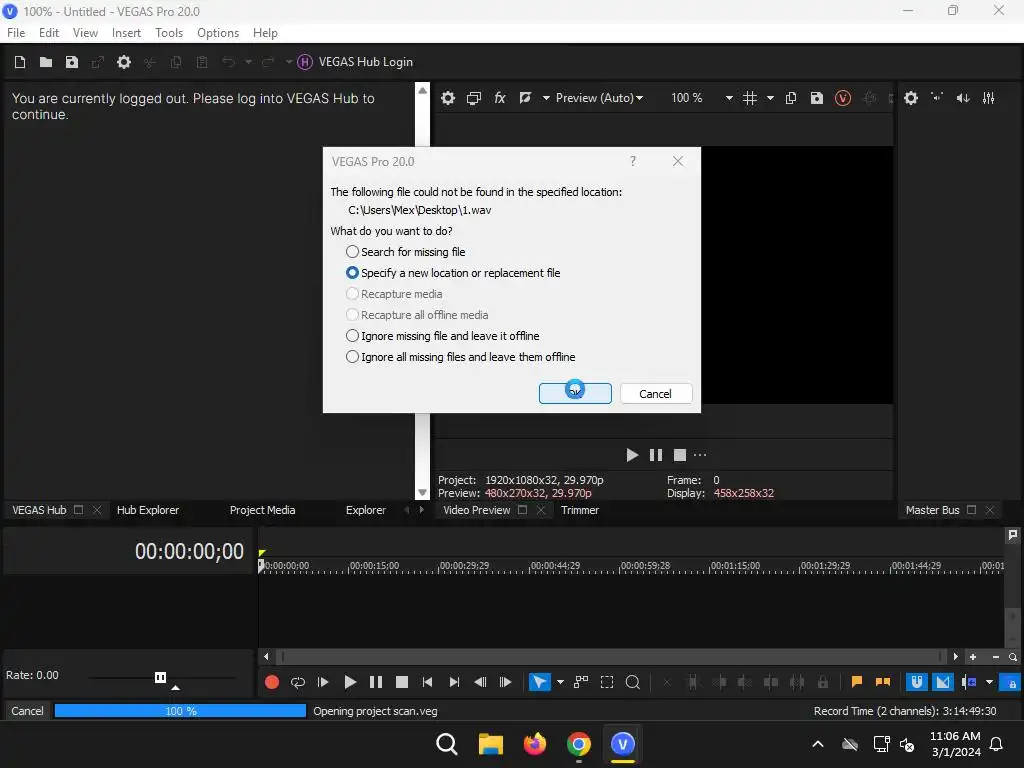Expand the grid overlay options arrow

[x=771, y=98]
